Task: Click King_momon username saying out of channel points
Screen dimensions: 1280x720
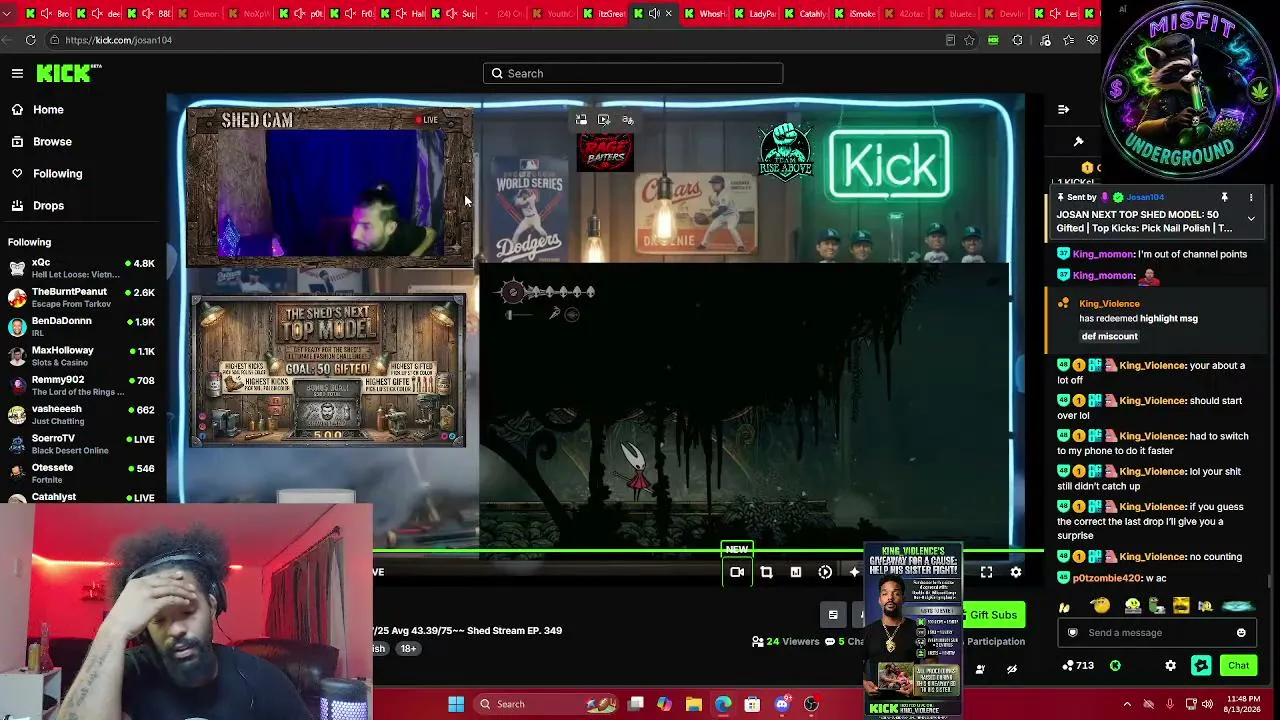Action: pyautogui.click(x=1103, y=254)
